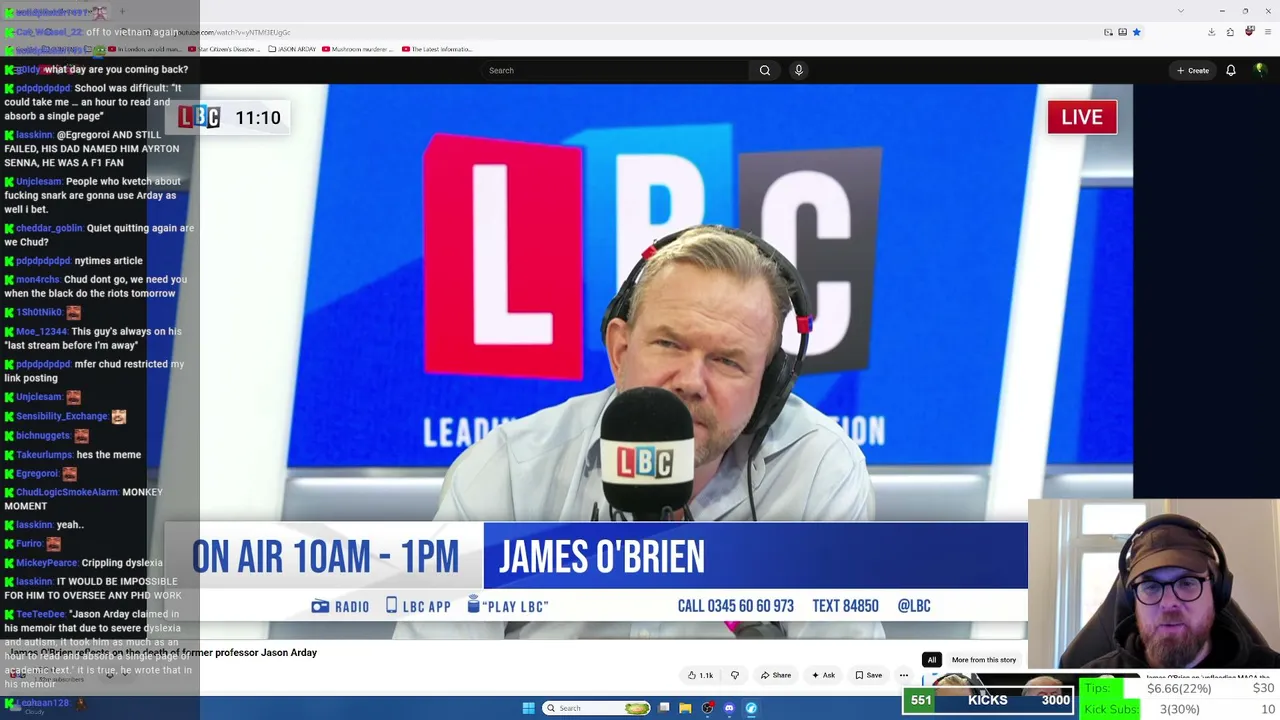Open the Mushroom murderer bookmark

point(356,49)
